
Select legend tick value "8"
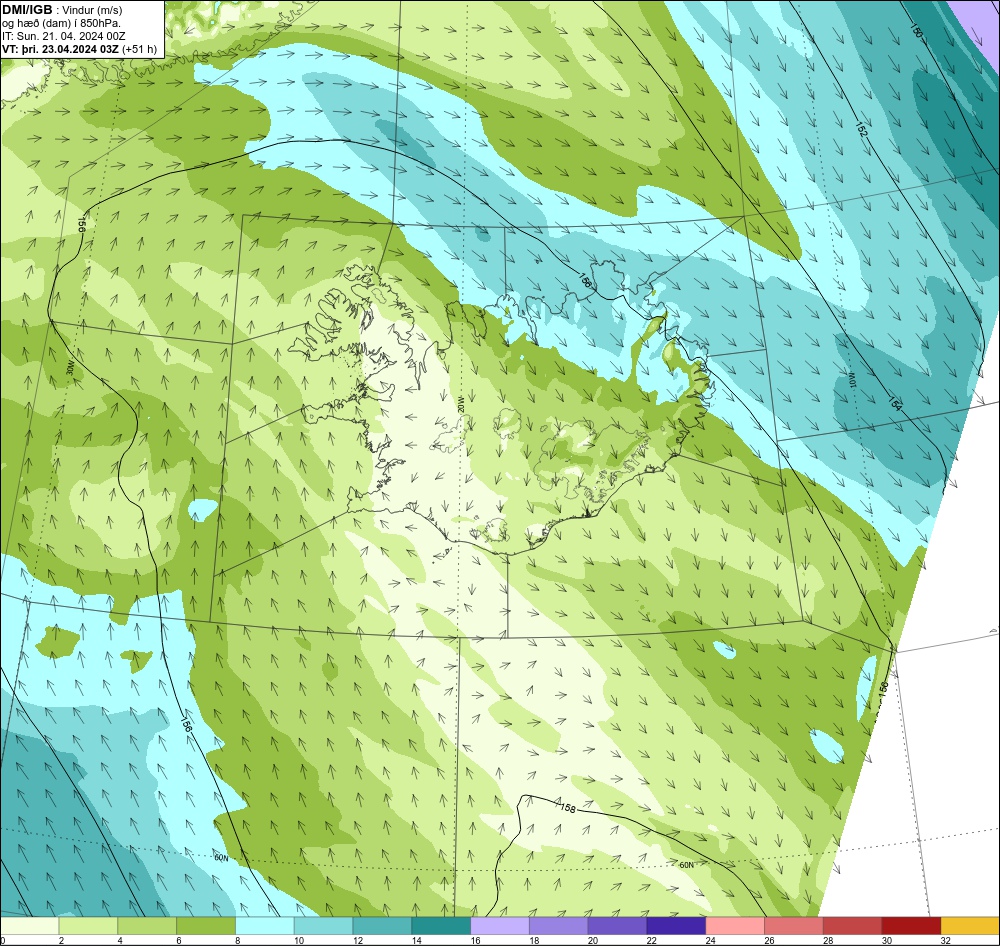pos(237,940)
